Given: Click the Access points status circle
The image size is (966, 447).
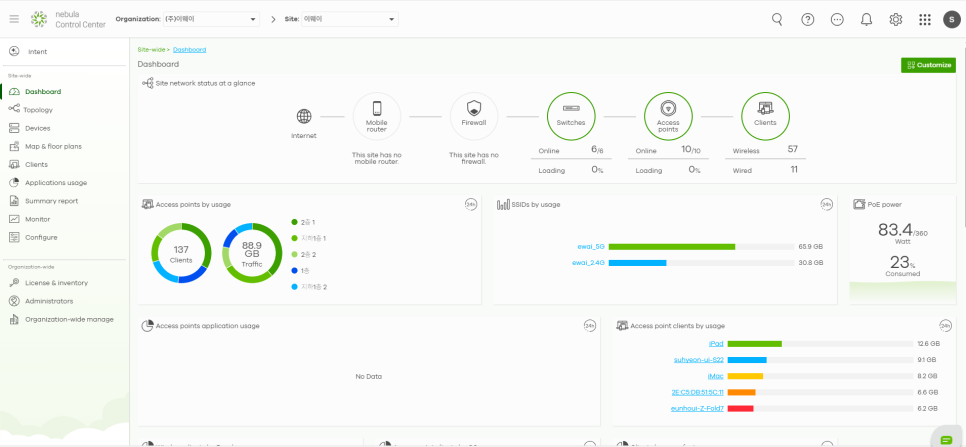Looking at the screenshot, I should 668,115.
